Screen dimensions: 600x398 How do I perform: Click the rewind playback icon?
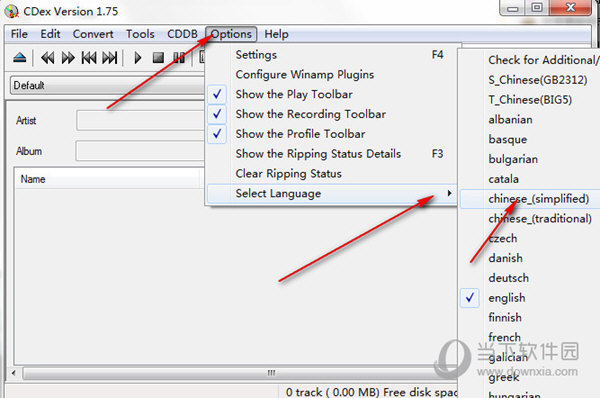pyautogui.click(x=47, y=58)
